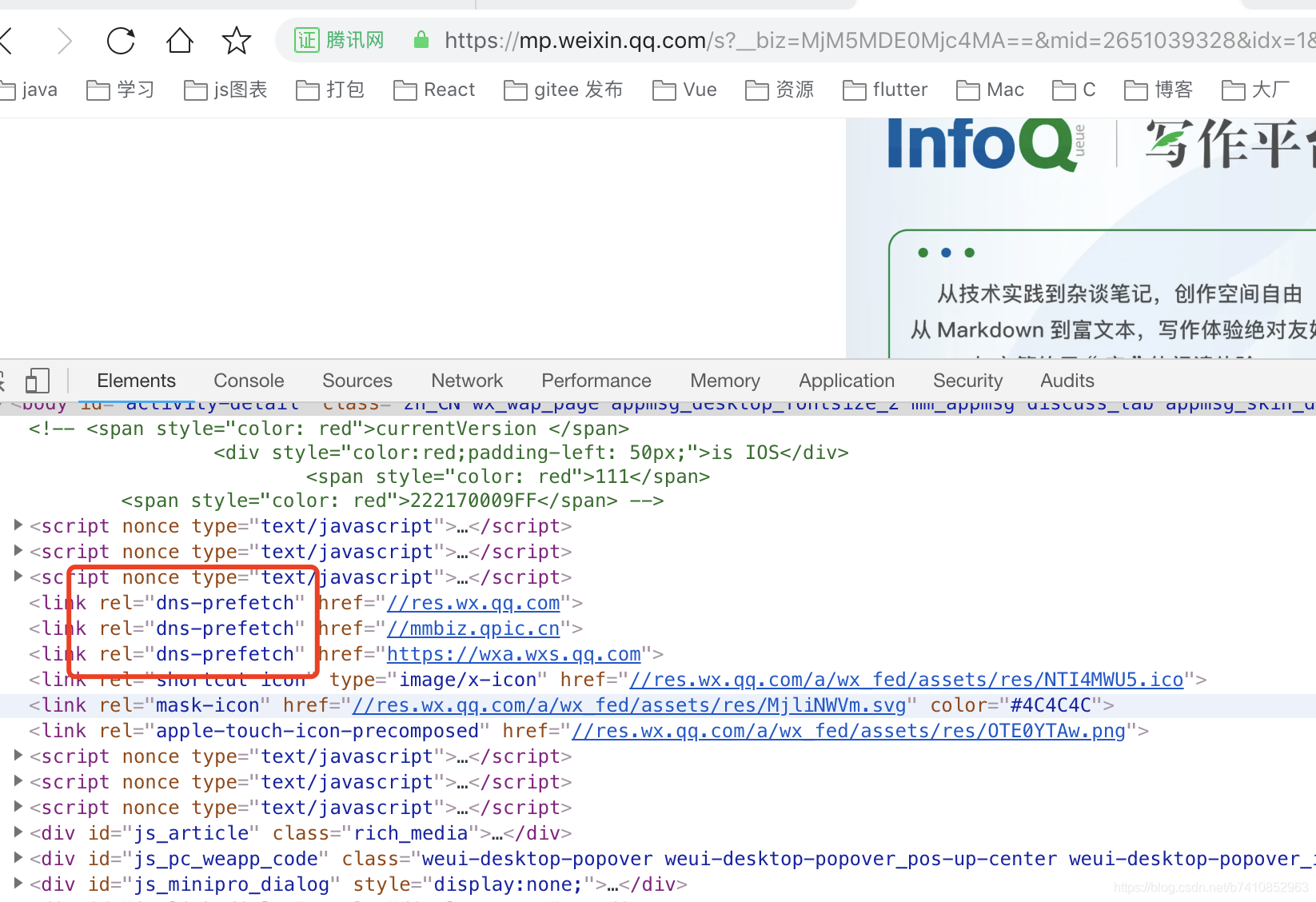Click the browser forward arrow
The width and height of the screenshot is (1316, 902).
tap(65, 40)
